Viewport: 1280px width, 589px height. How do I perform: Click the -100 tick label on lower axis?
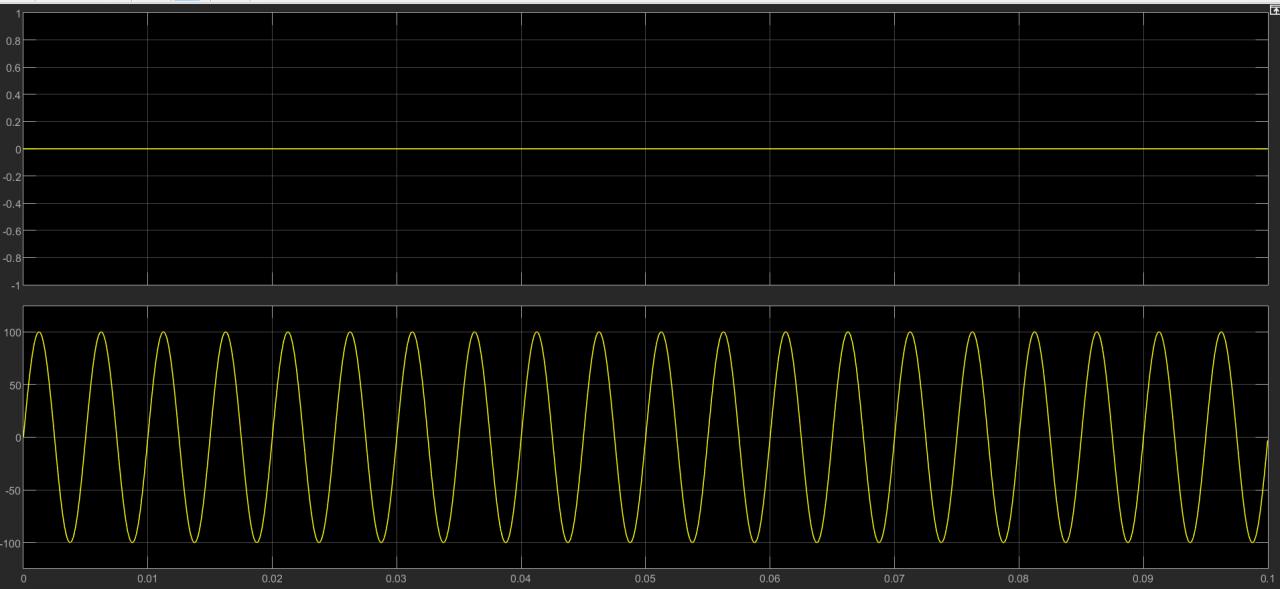pos(10,543)
